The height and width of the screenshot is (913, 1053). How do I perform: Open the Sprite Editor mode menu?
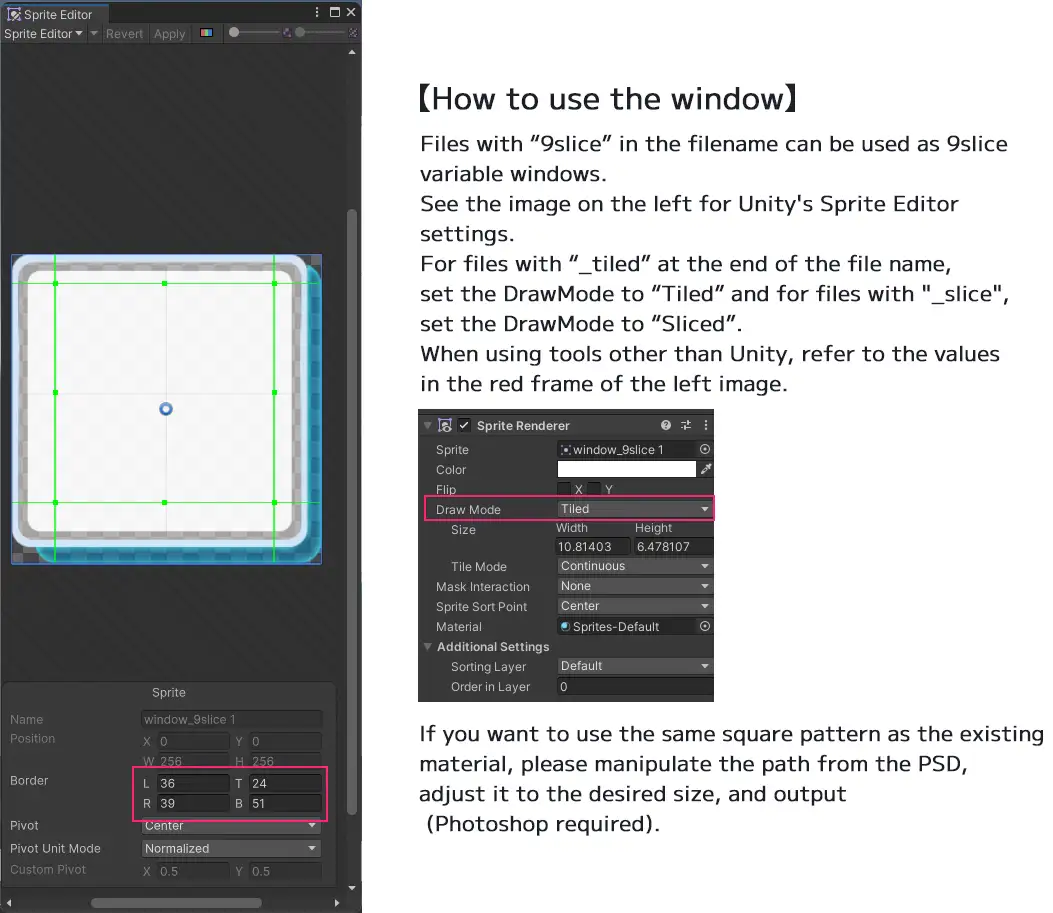43,33
